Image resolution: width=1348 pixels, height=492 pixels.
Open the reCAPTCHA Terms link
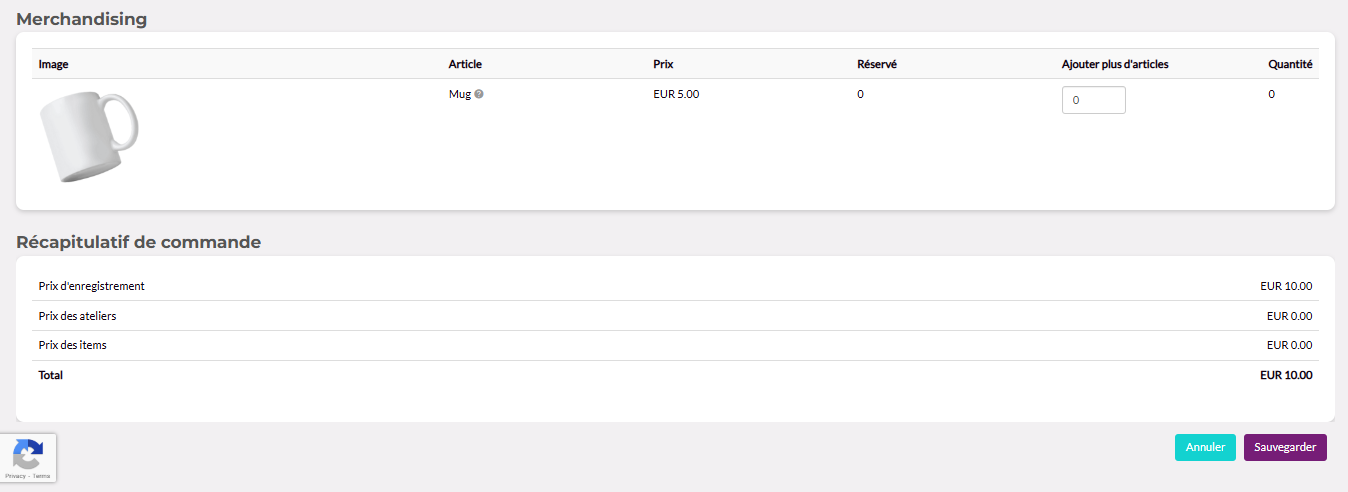(x=41, y=476)
